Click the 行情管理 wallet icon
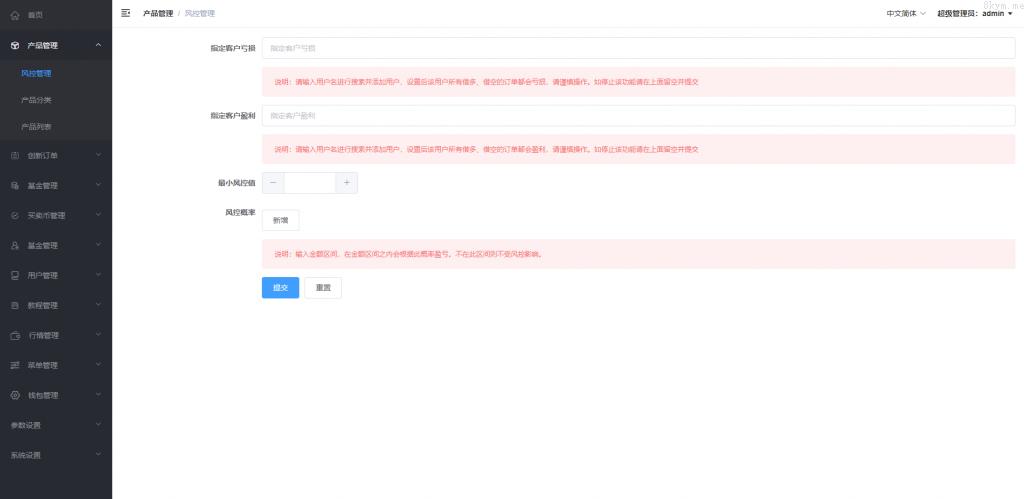The height and width of the screenshot is (499, 1024). point(15,335)
